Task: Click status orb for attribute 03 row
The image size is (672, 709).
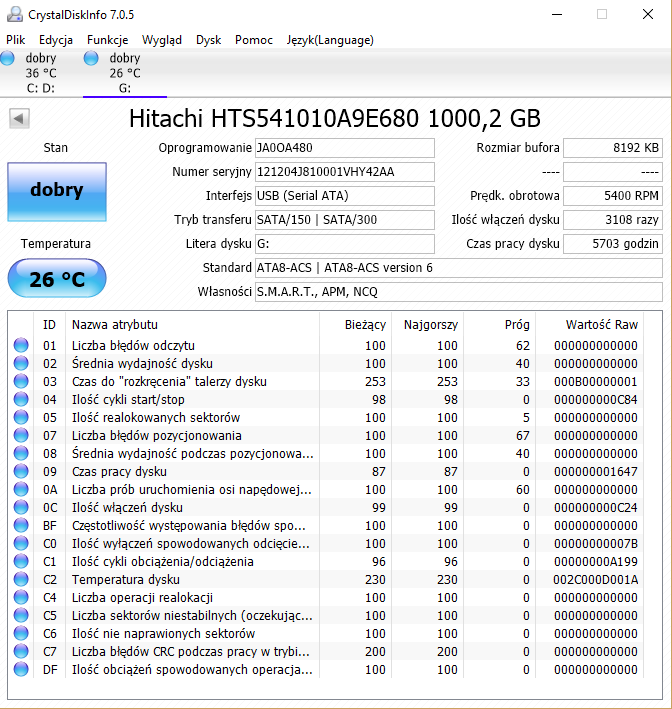Action: click(x=21, y=382)
